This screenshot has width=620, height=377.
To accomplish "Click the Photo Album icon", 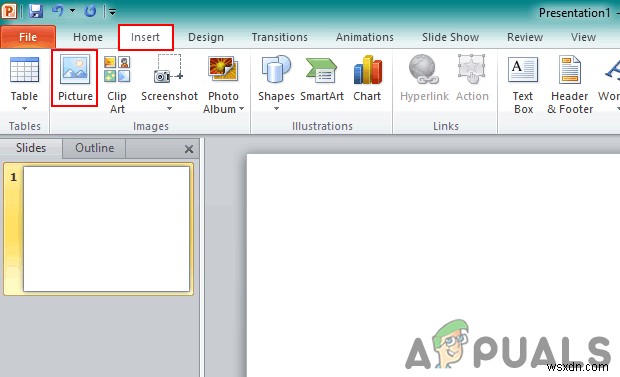I will 223,70.
